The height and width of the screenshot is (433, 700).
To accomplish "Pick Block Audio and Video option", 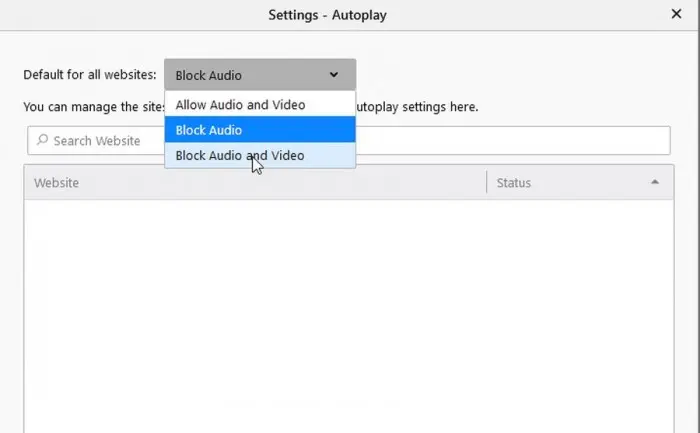I will [260, 155].
